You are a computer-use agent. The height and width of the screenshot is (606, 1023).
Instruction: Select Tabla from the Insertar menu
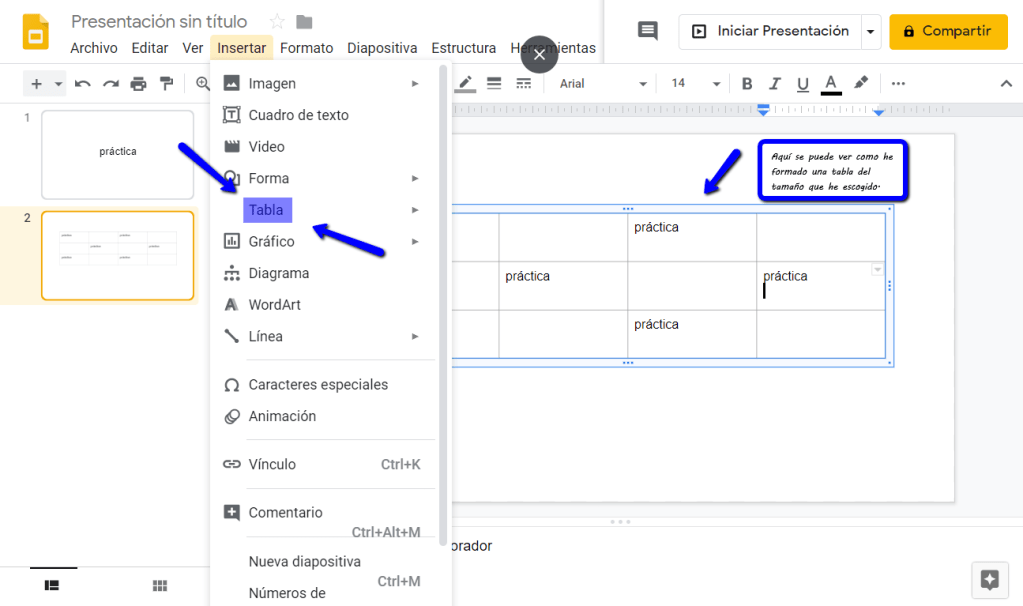266,210
